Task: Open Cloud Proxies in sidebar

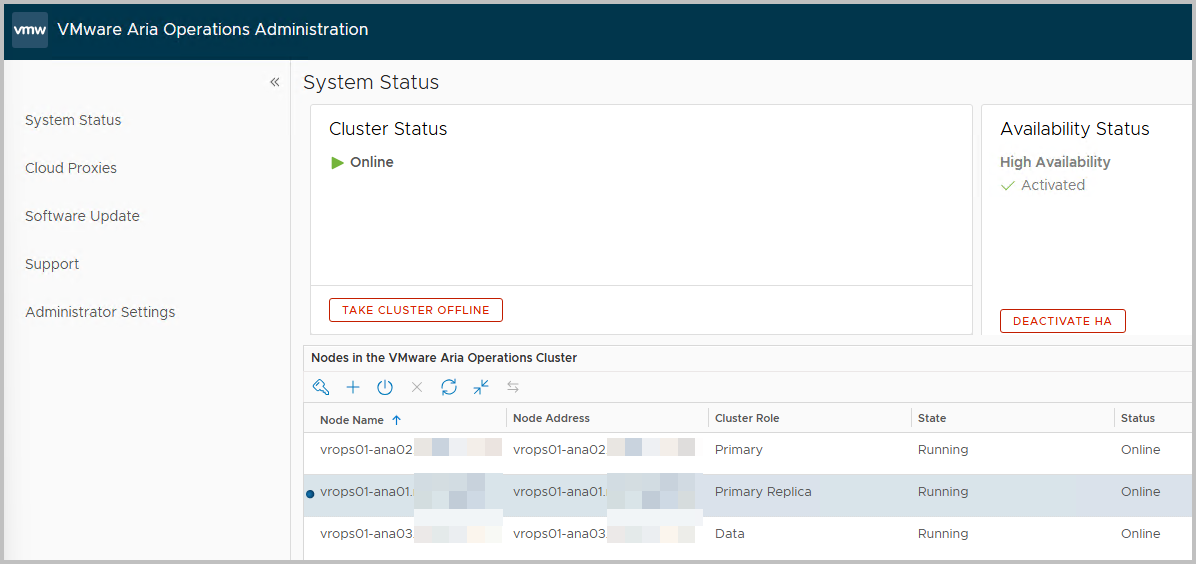Action: (x=71, y=168)
